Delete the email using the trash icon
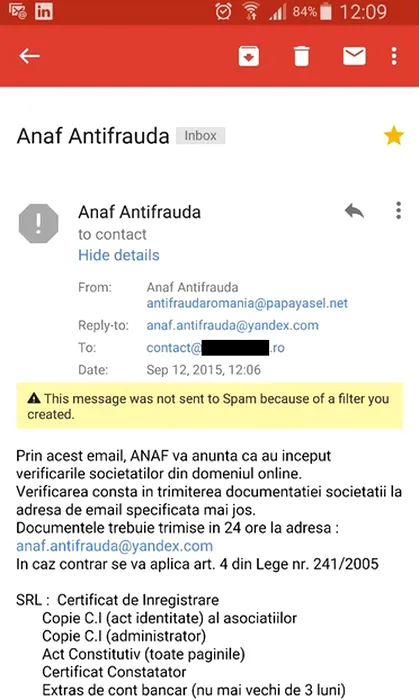 click(301, 56)
